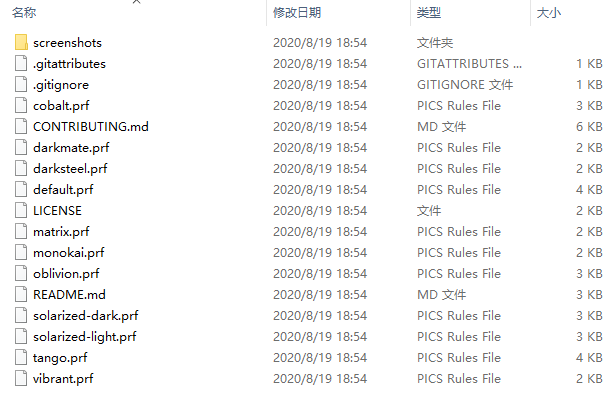Viewport: 609px width, 401px height.
Task: Select default.prf's PICS Rules File type cell
Action: [459, 190]
